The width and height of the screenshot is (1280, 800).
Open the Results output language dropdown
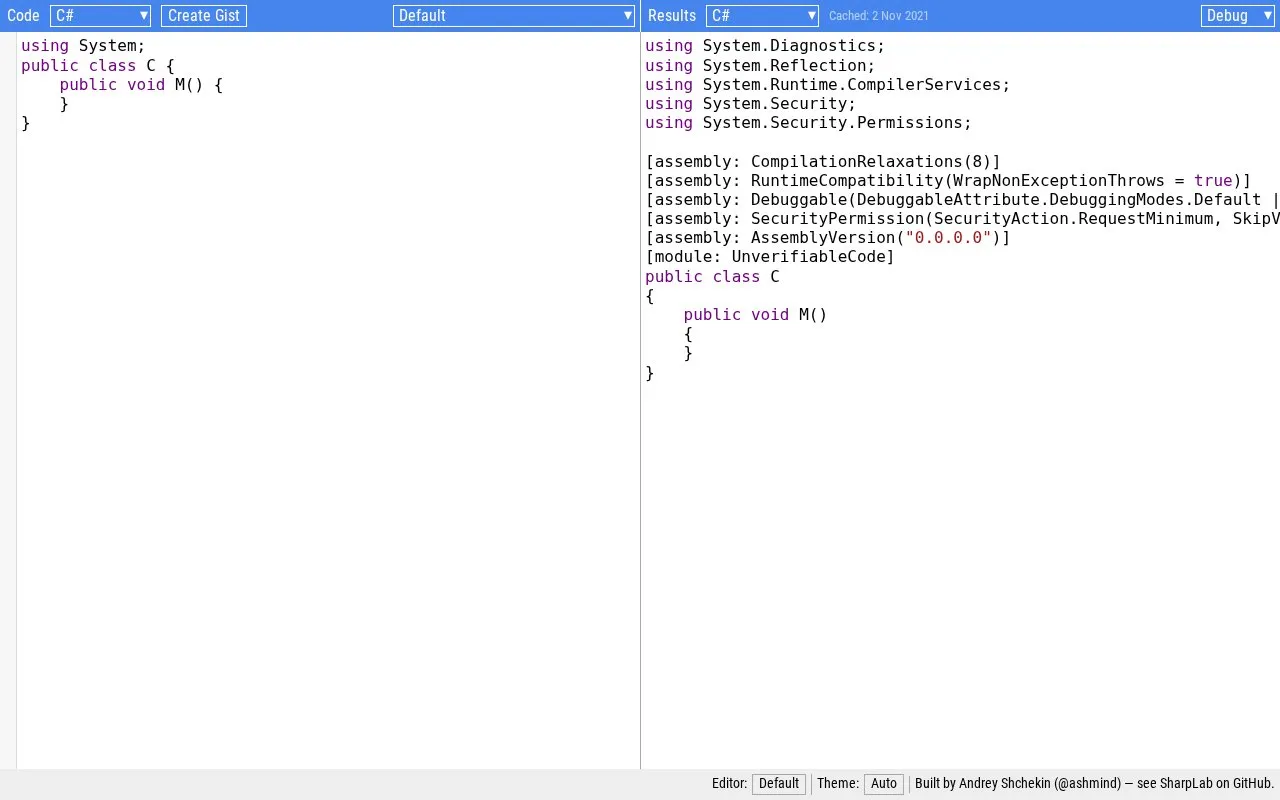pyautogui.click(x=762, y=16)
